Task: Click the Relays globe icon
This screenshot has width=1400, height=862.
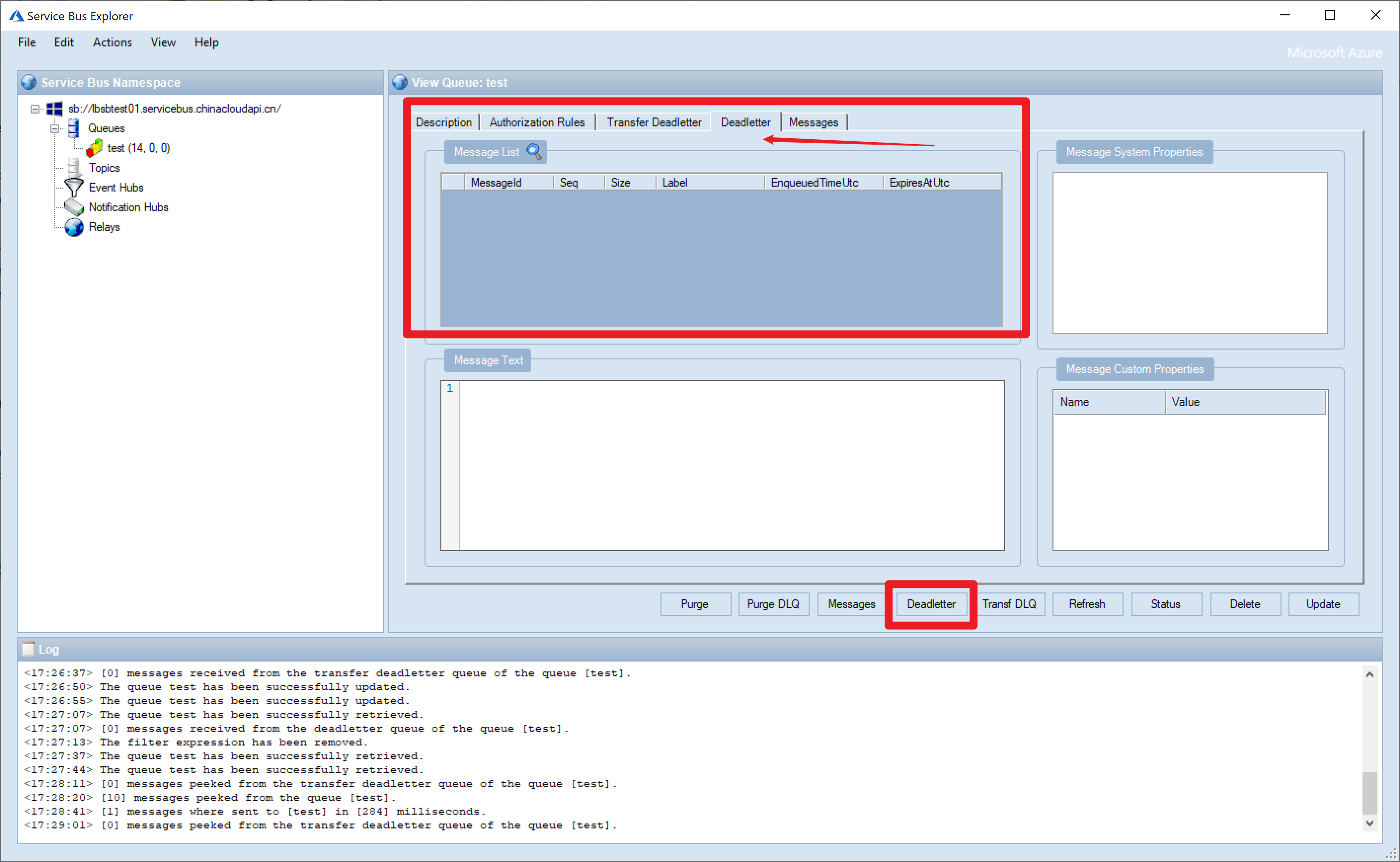Action: pos(74,228)
